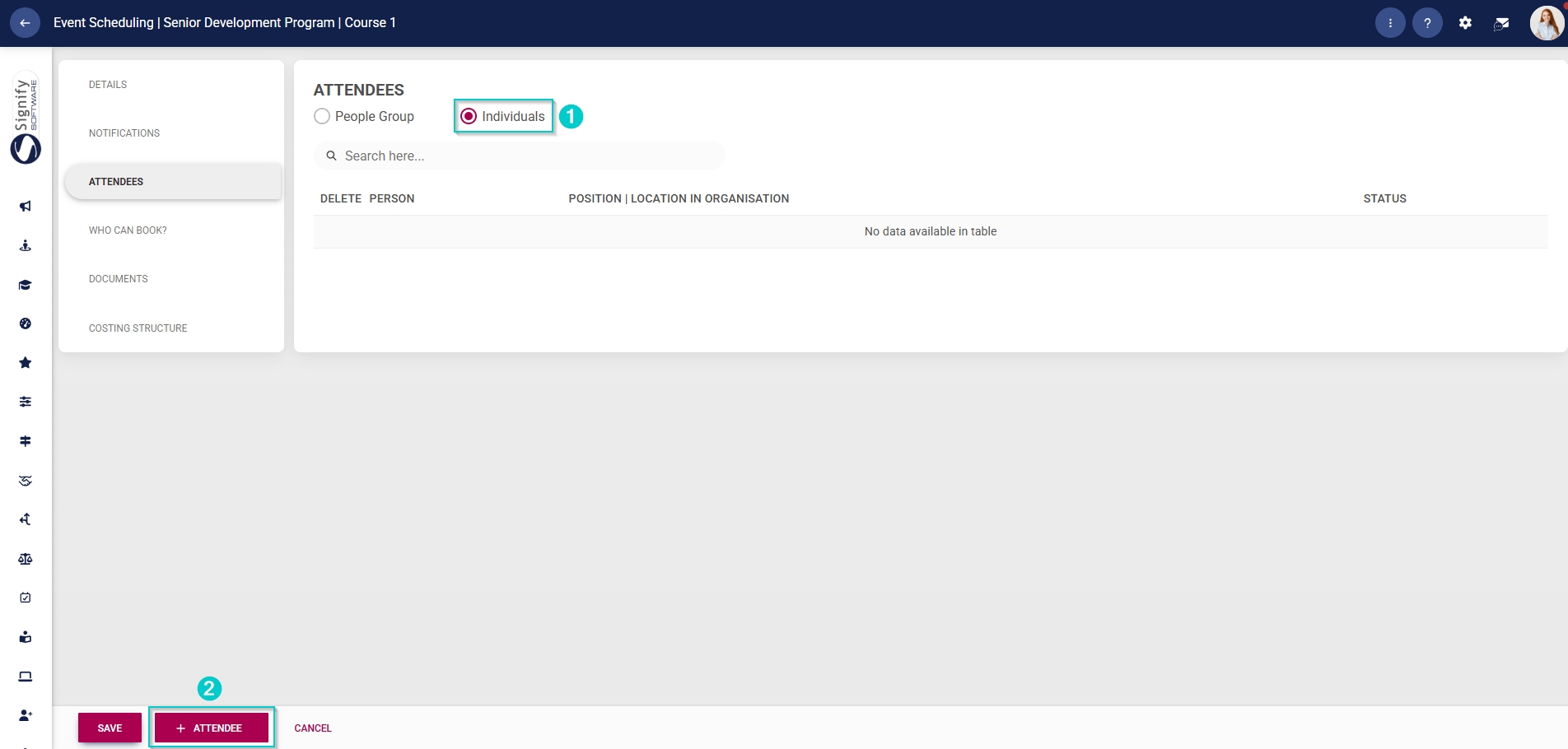The image size is (1568, 749).
Task: Click the + Attendee button
Action: (x=212, y=728)
